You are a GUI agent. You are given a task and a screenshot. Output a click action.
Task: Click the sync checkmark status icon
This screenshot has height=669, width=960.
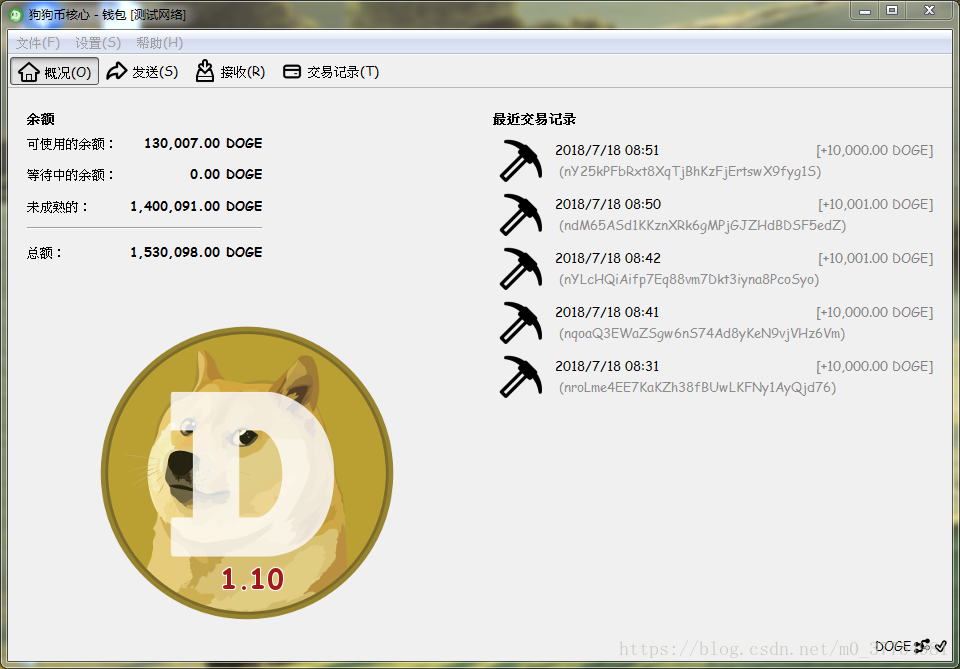(x=940, y=646)
